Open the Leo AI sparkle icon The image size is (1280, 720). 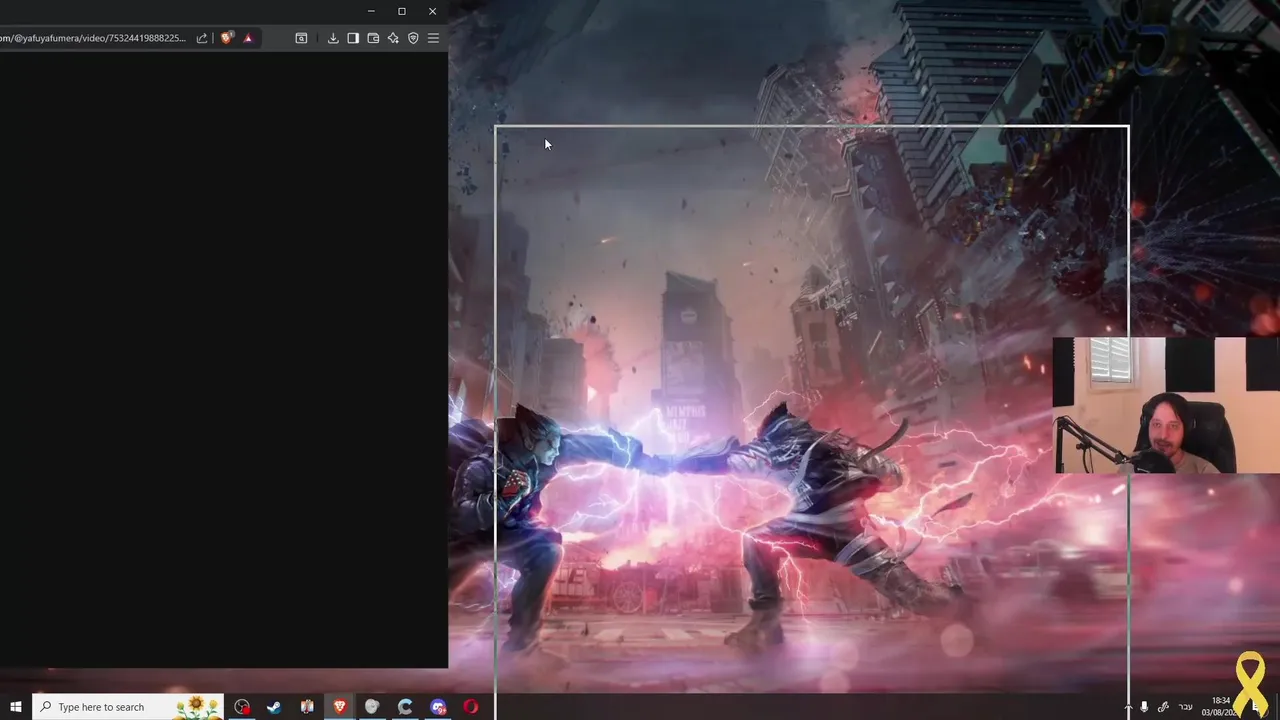click(393, 38)
